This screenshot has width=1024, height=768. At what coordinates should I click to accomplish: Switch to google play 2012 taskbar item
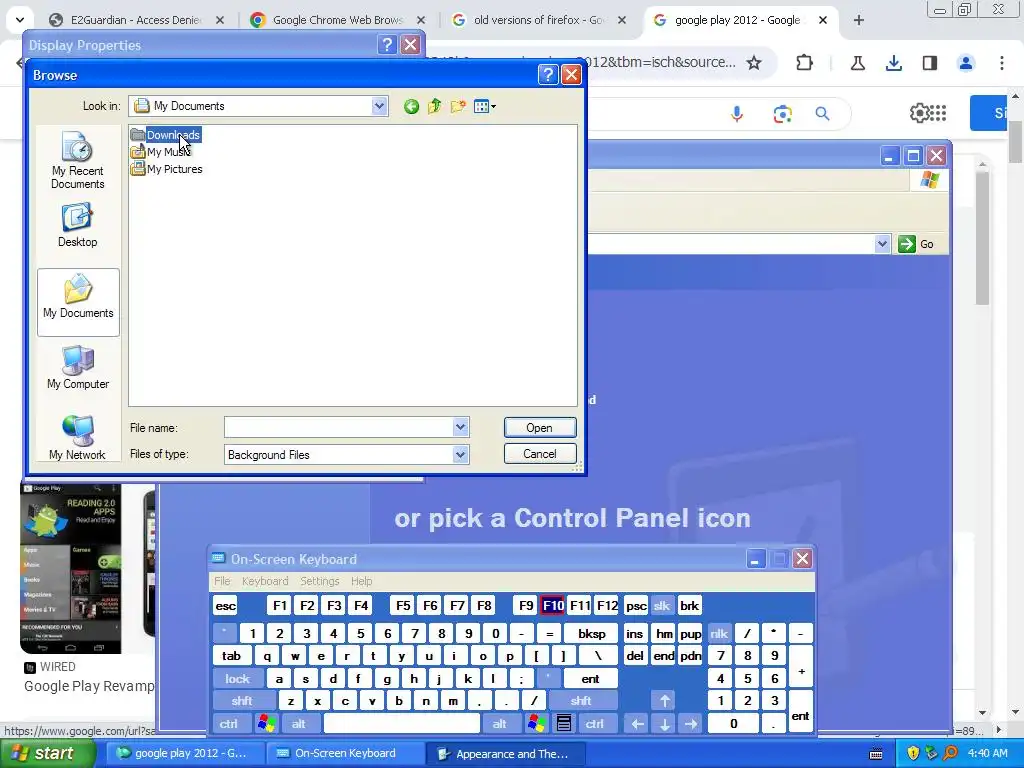pyautogui.click(x=184, y=754)
